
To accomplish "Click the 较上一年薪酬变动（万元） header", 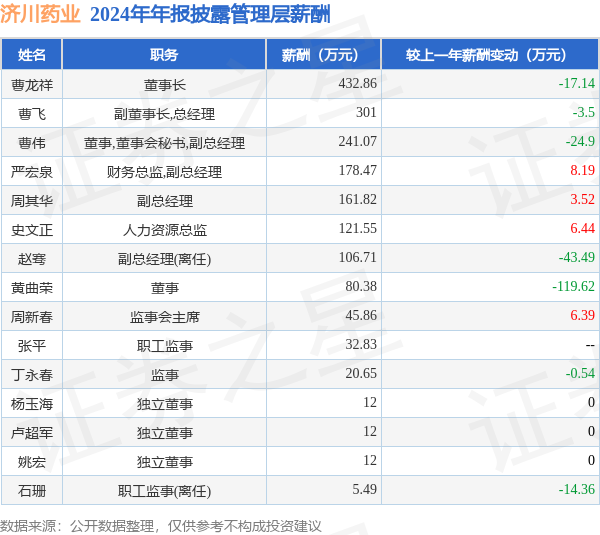I will (x=490, y=55).
